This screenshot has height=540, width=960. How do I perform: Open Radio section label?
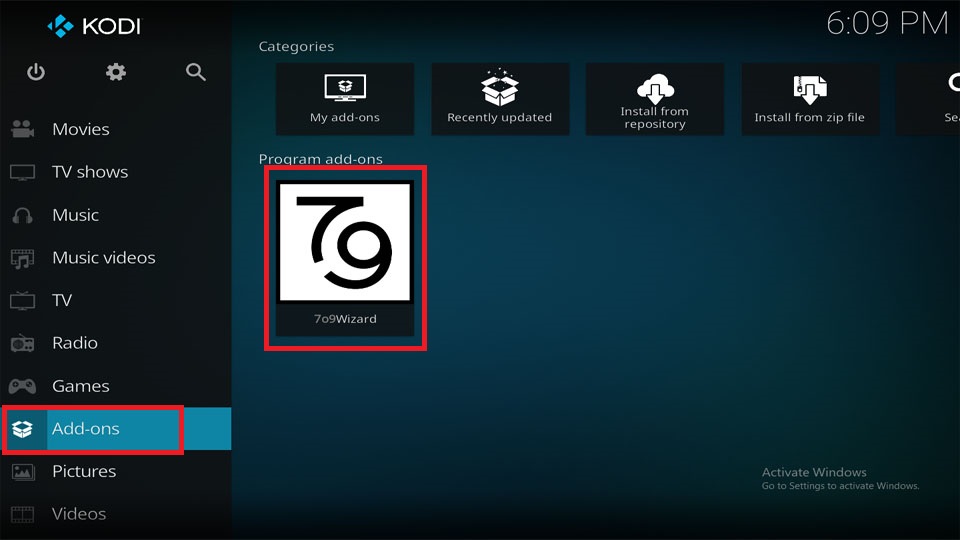[75, 343]
